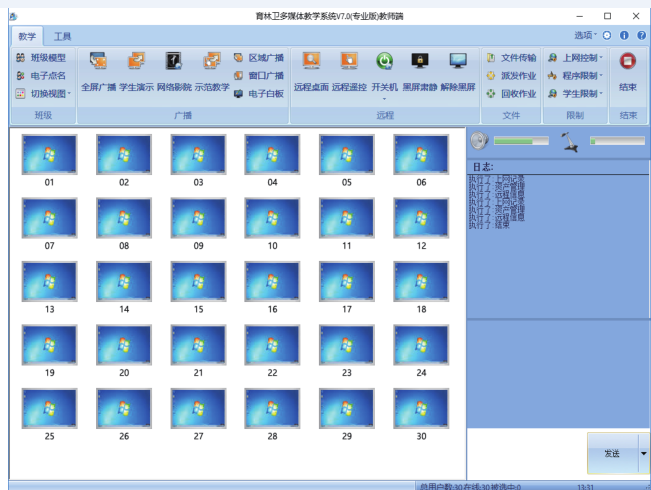Activate 黑屏肃静 black screen silence
This screenshot has height=490, width=651.
(420, 71)
